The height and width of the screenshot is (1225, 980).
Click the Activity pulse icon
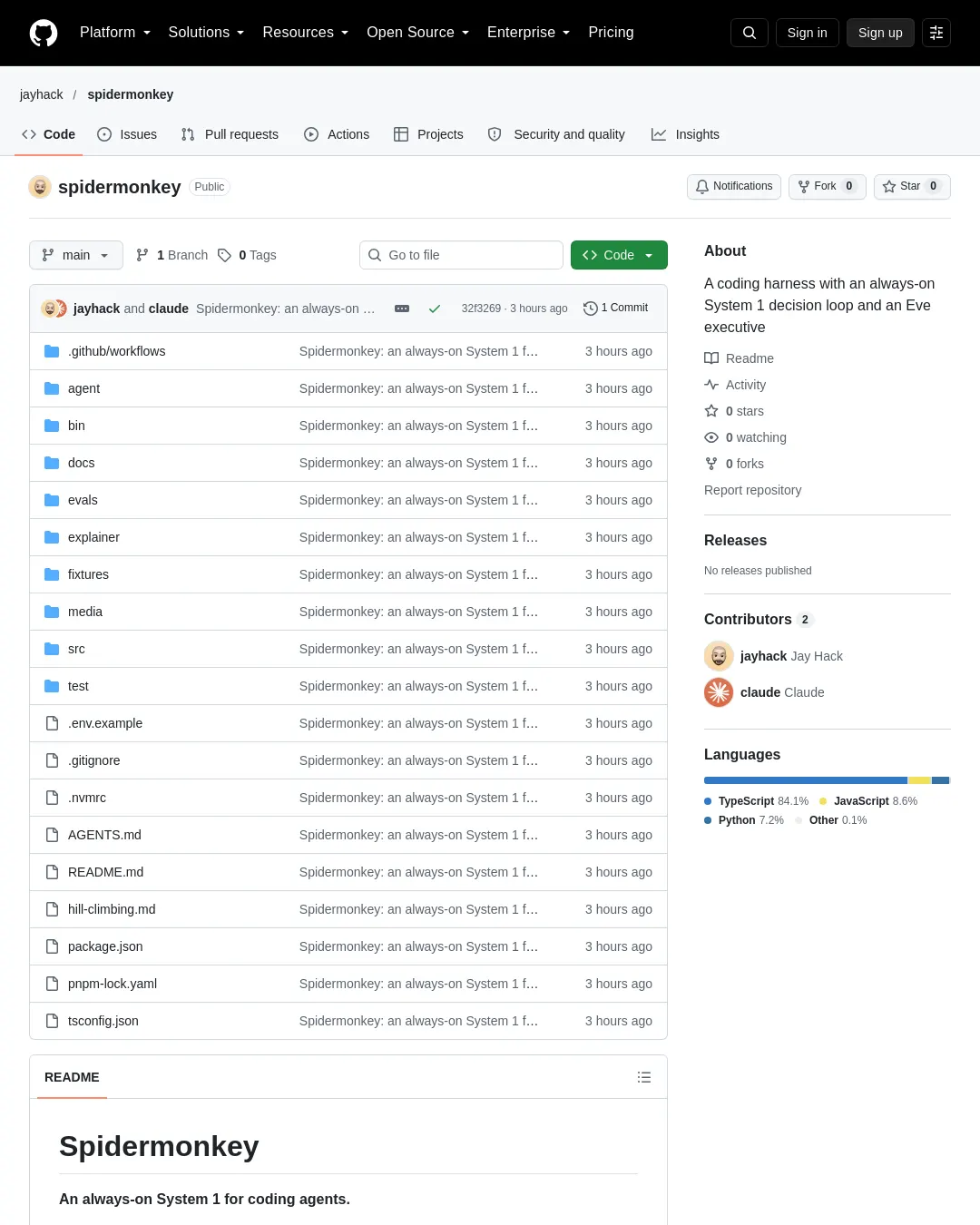[x=711, y=385]
